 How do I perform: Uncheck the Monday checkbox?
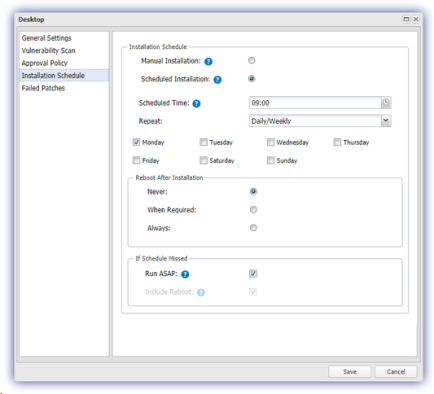[136, 142]
